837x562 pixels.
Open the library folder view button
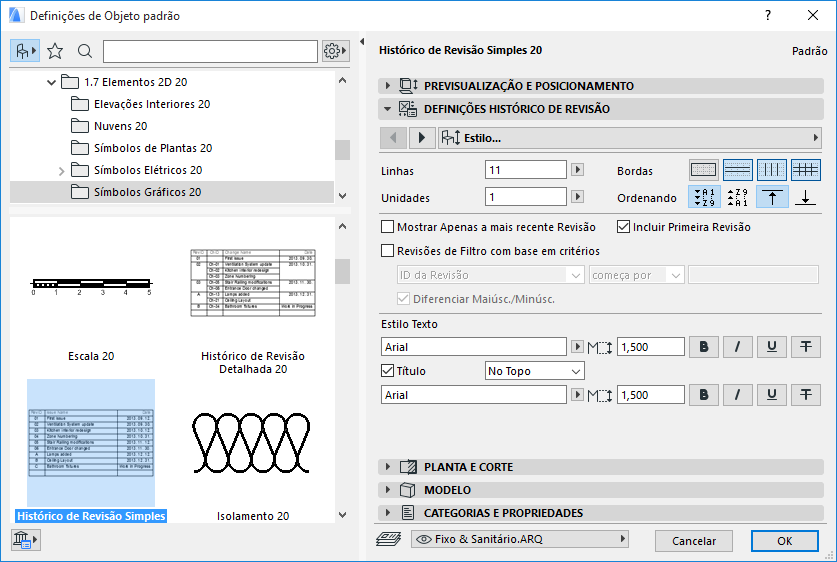point(25,51)
